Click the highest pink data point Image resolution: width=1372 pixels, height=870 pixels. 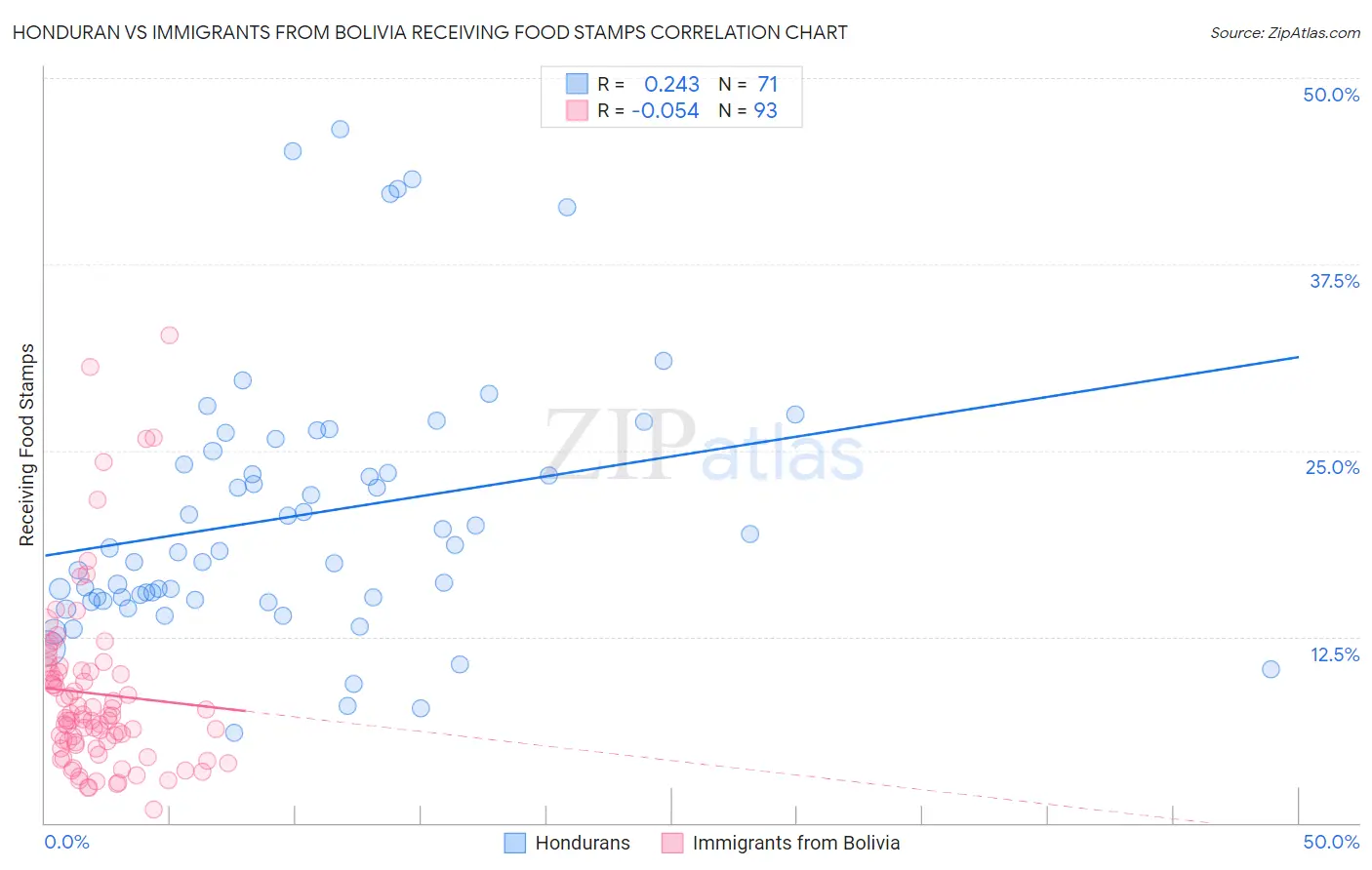169,335
